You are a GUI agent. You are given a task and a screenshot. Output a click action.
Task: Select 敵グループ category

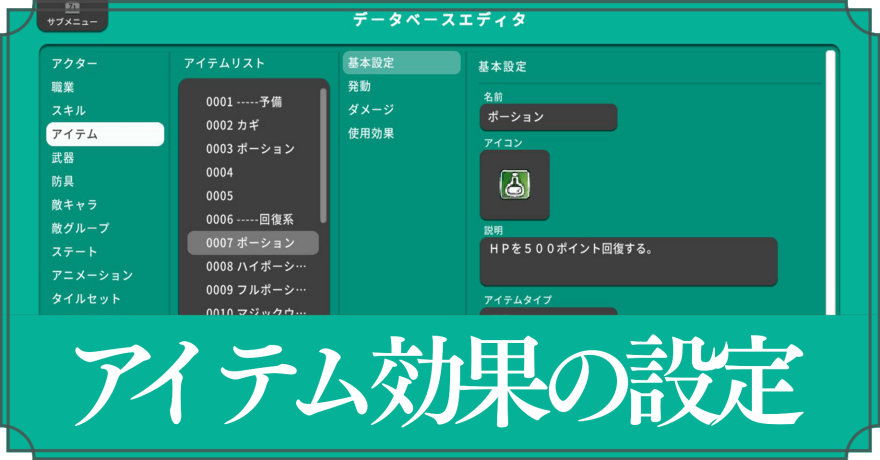(81, 228)
